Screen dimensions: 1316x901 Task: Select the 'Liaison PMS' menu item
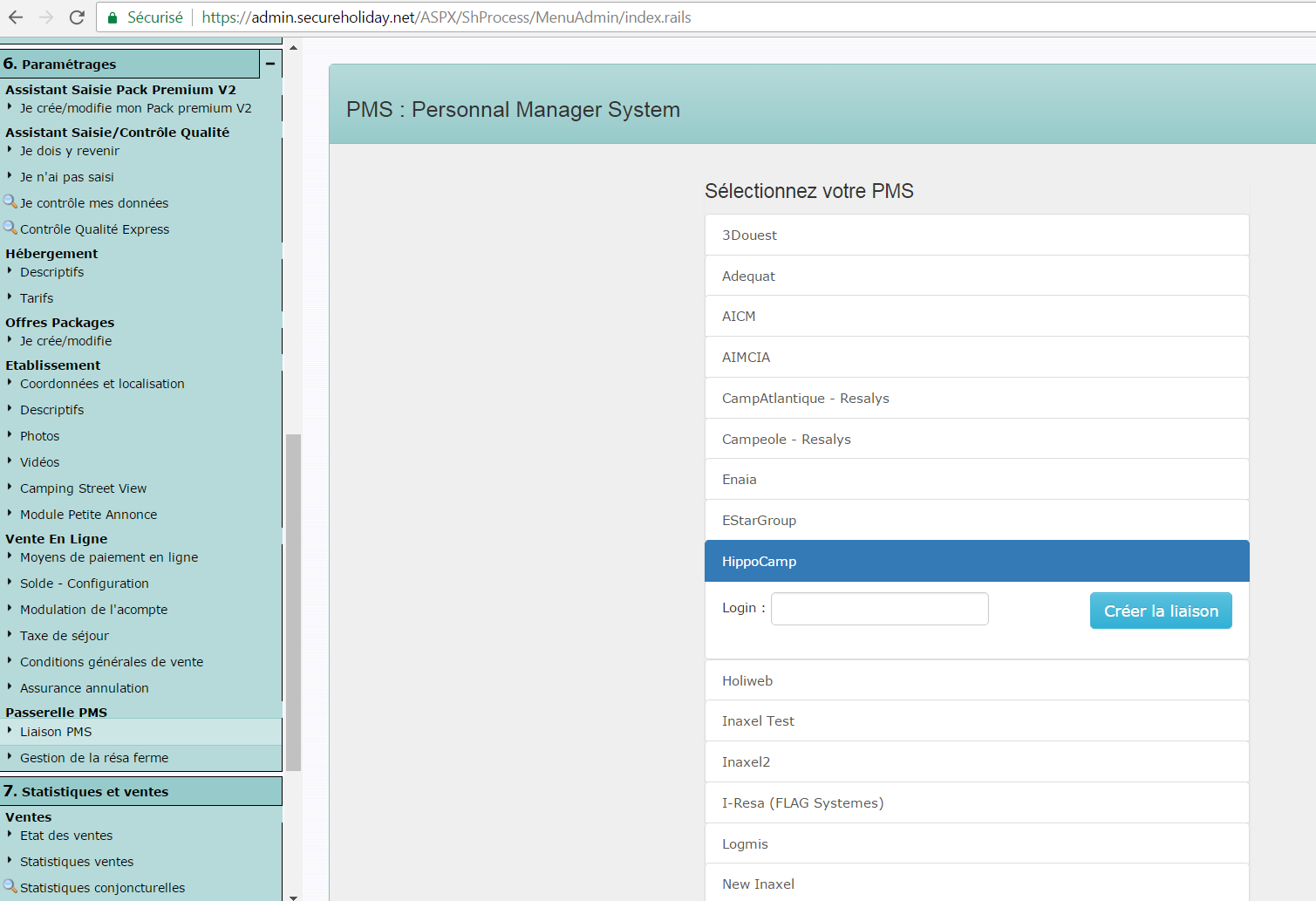click(x=141, y=732)
